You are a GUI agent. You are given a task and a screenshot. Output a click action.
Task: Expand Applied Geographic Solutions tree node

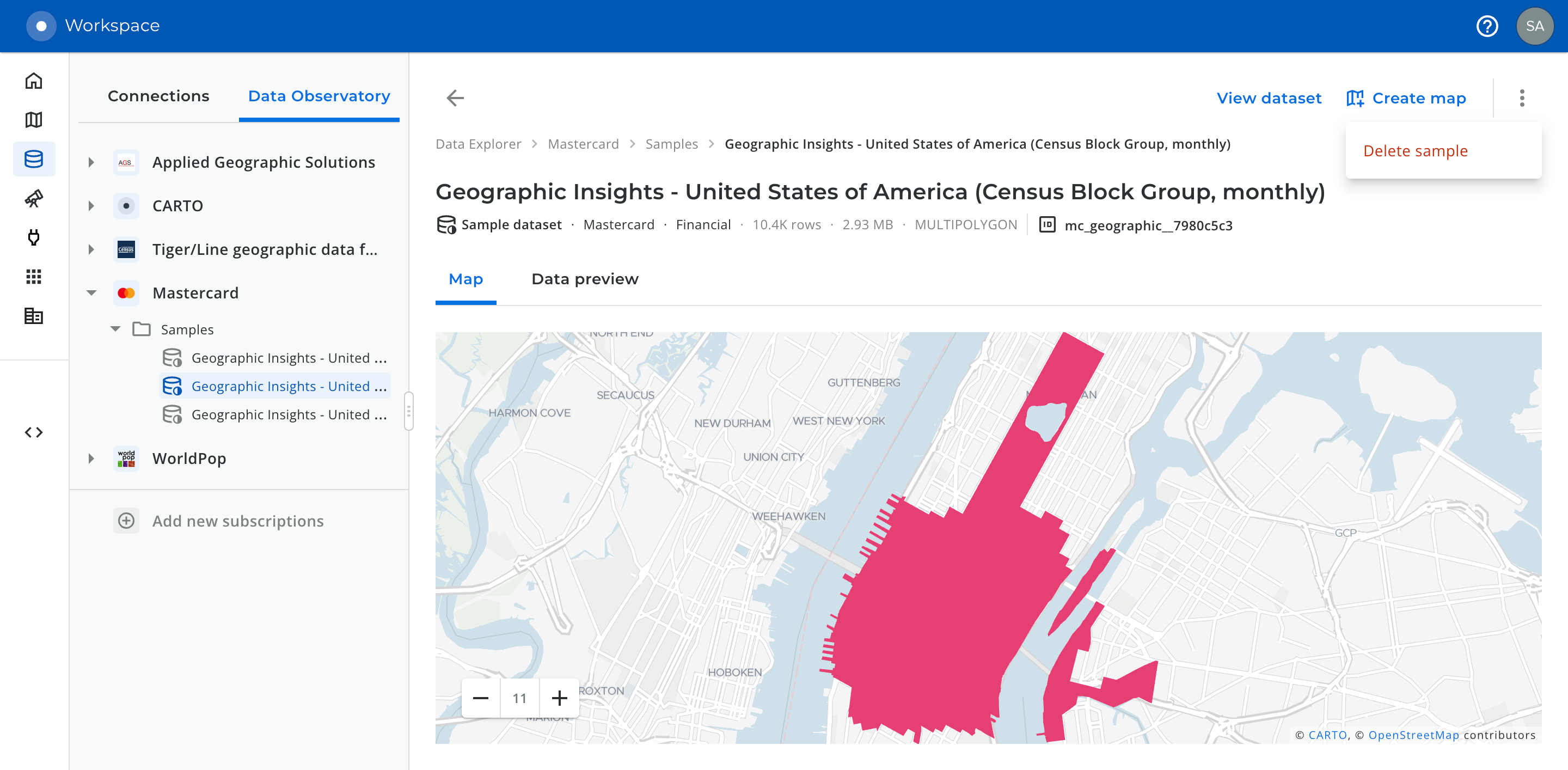[91, 162]
